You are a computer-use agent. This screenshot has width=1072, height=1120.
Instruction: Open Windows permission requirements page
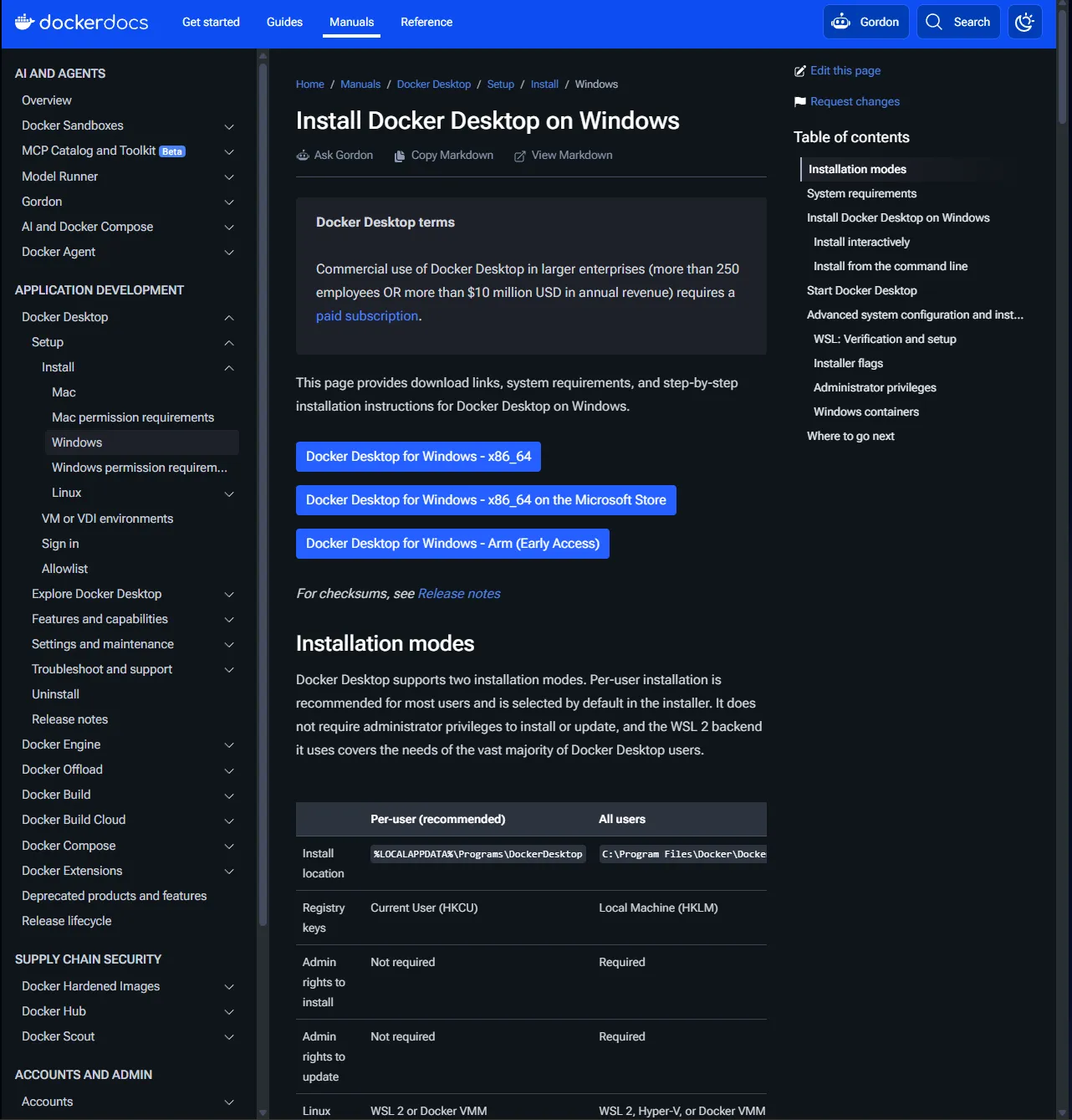coord(140,468)
